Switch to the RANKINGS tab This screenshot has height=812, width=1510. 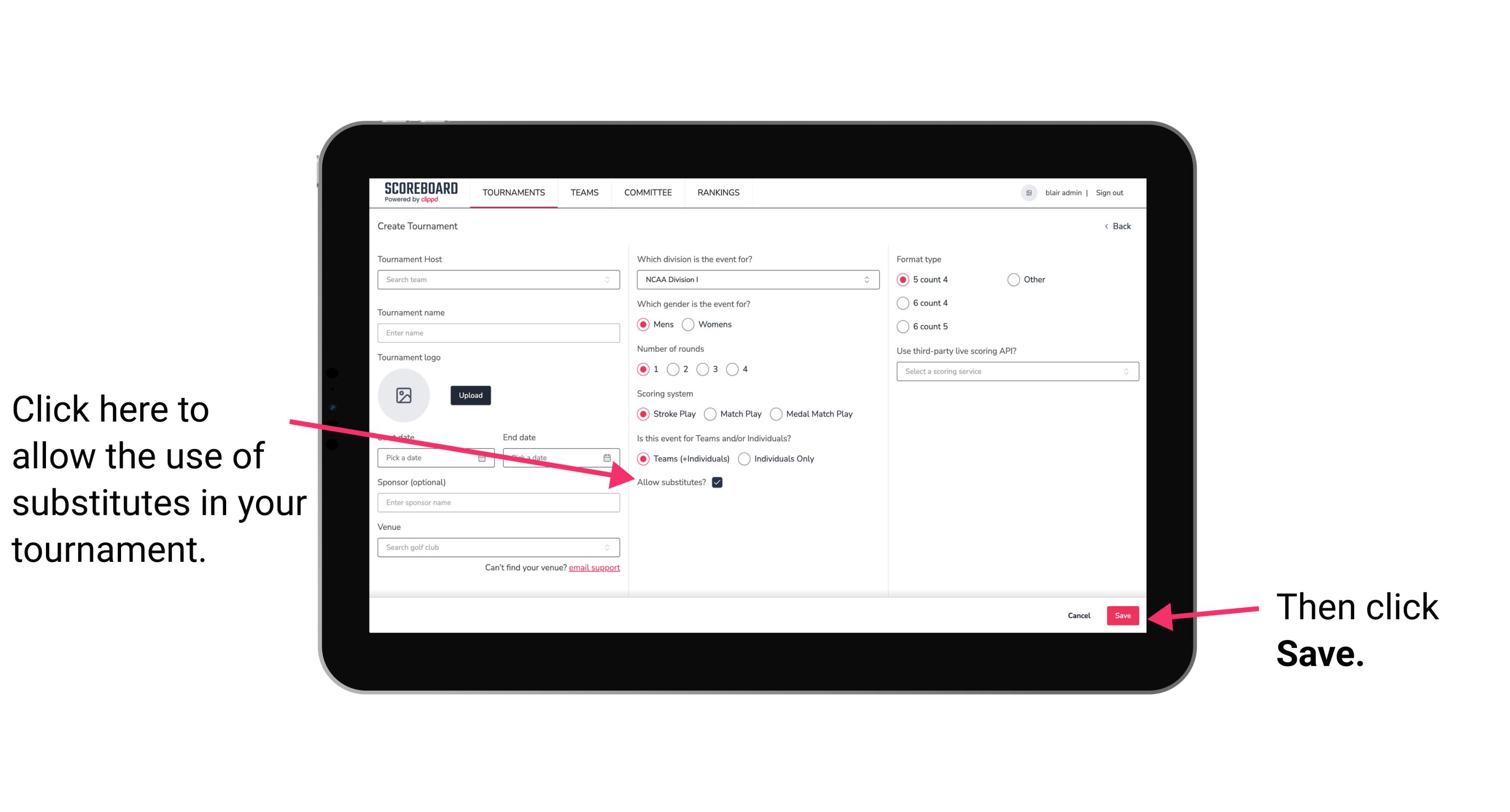click(719, 192)
